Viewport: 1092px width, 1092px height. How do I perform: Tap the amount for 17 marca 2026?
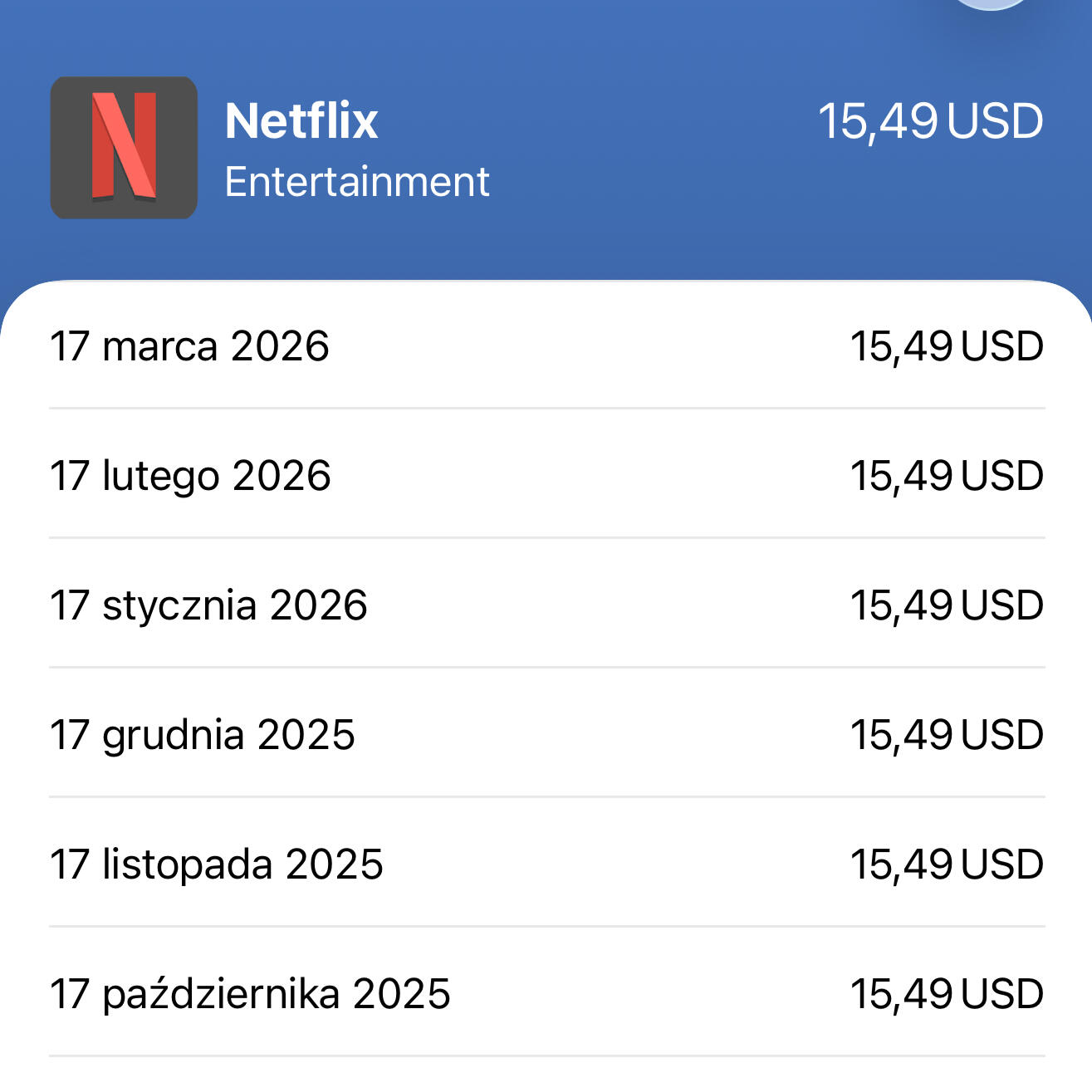[x=947, y=346]
